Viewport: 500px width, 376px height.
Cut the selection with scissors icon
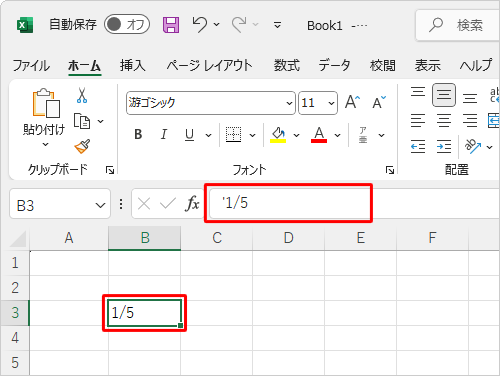pyautogui.click(x=82, y=95)
